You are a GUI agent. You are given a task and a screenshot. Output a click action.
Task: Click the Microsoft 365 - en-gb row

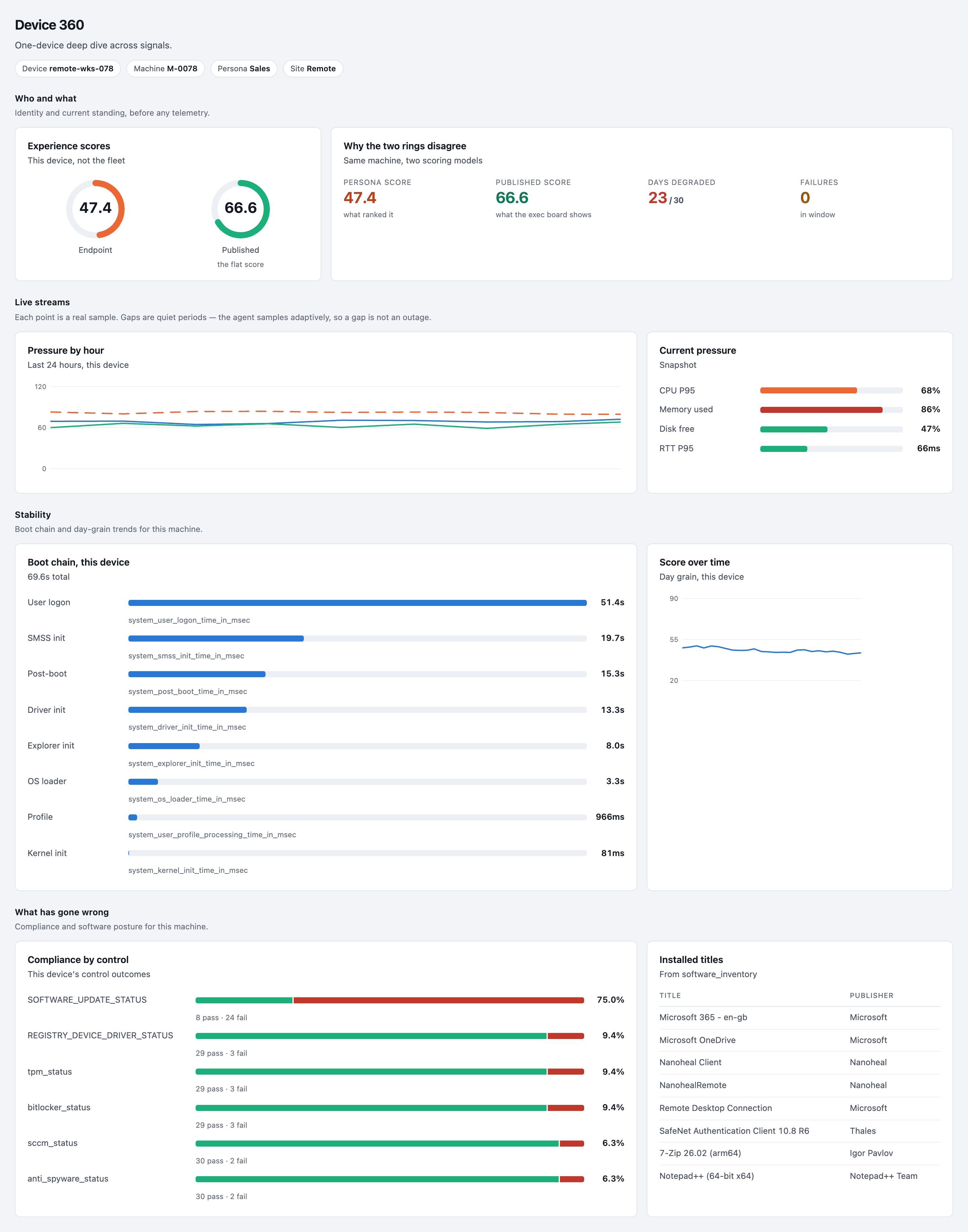pyautogui.click(x=800, y=1018)
